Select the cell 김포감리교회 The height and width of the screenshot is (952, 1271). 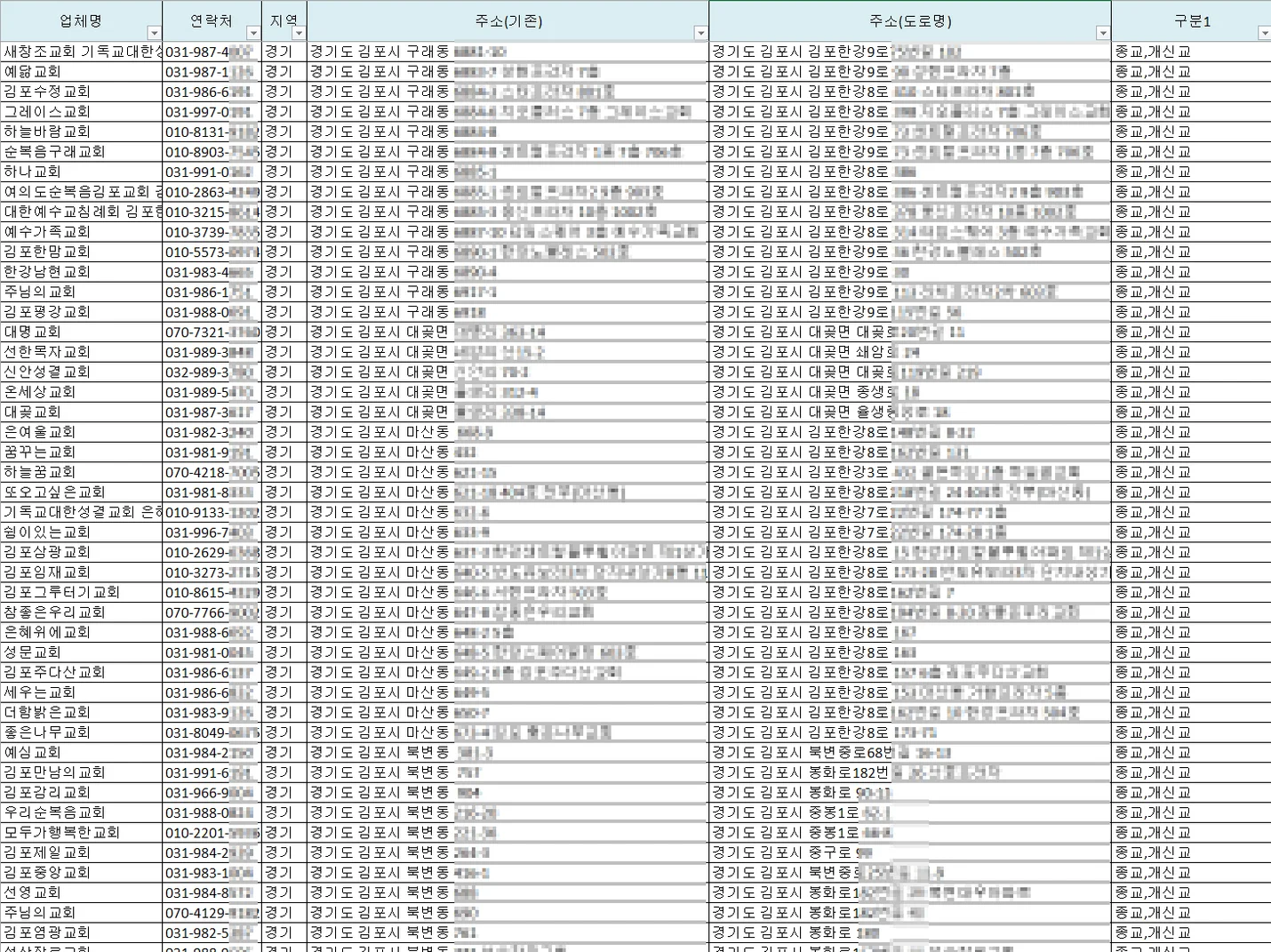pyautogui.click(x=82, y=792)
